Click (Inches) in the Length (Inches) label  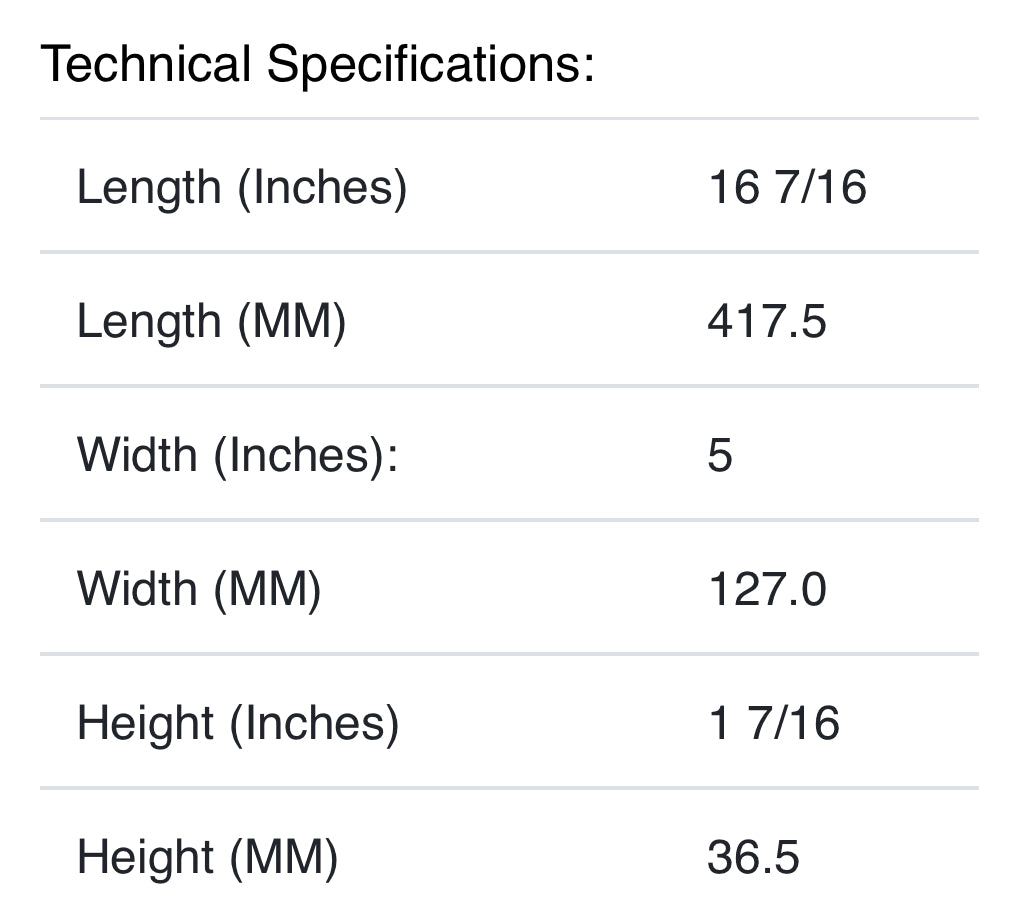click(x=322, y=187)
